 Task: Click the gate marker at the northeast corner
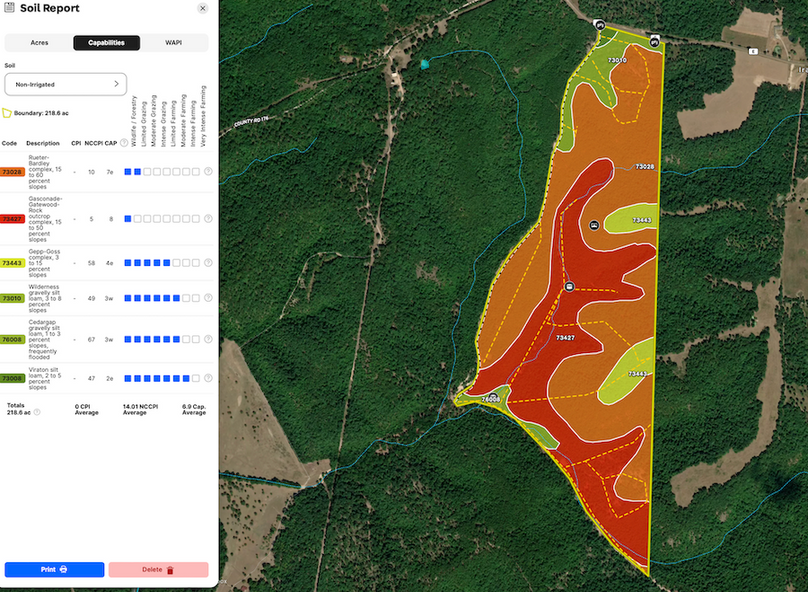[654, 41]
